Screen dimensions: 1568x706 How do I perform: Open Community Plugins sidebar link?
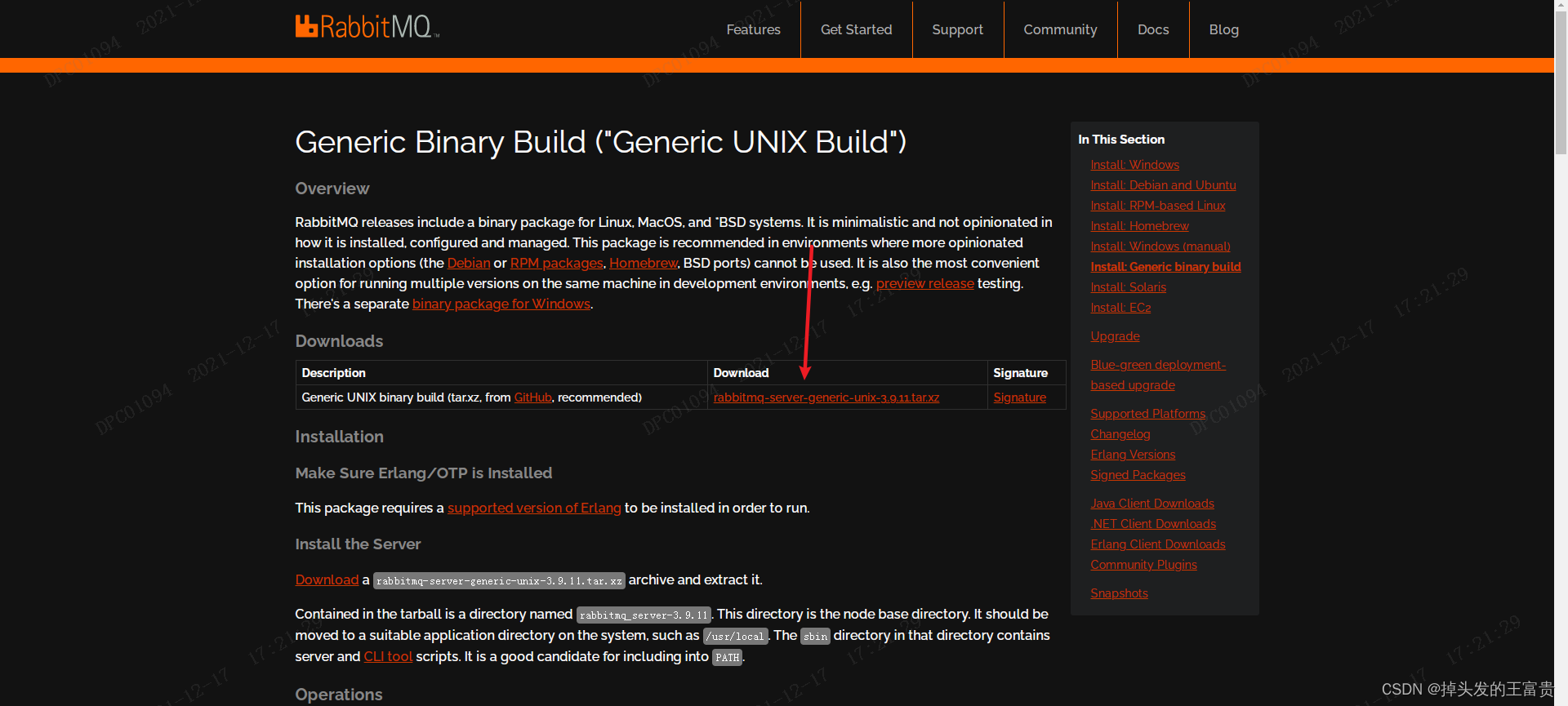1143,565
